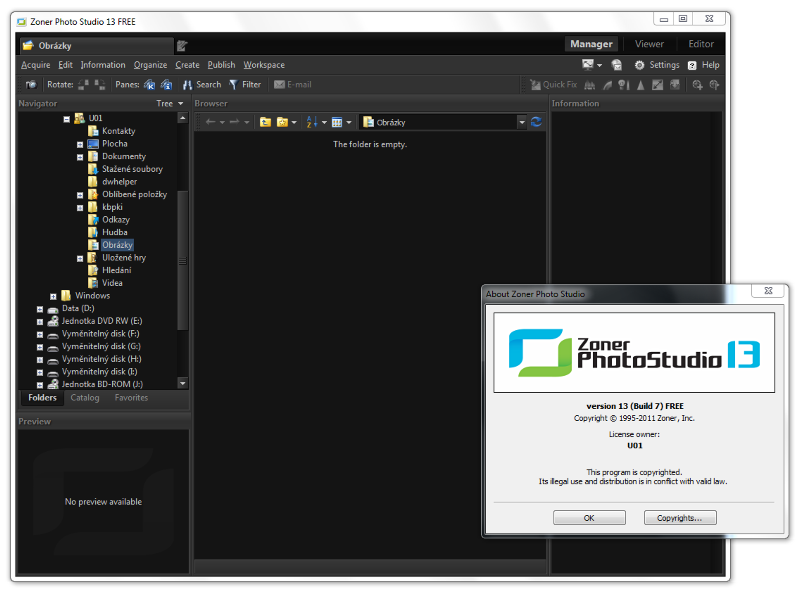800x592 pixels.
Task: Open the Navigator Tree dropdown
Action: pos(170,104)
